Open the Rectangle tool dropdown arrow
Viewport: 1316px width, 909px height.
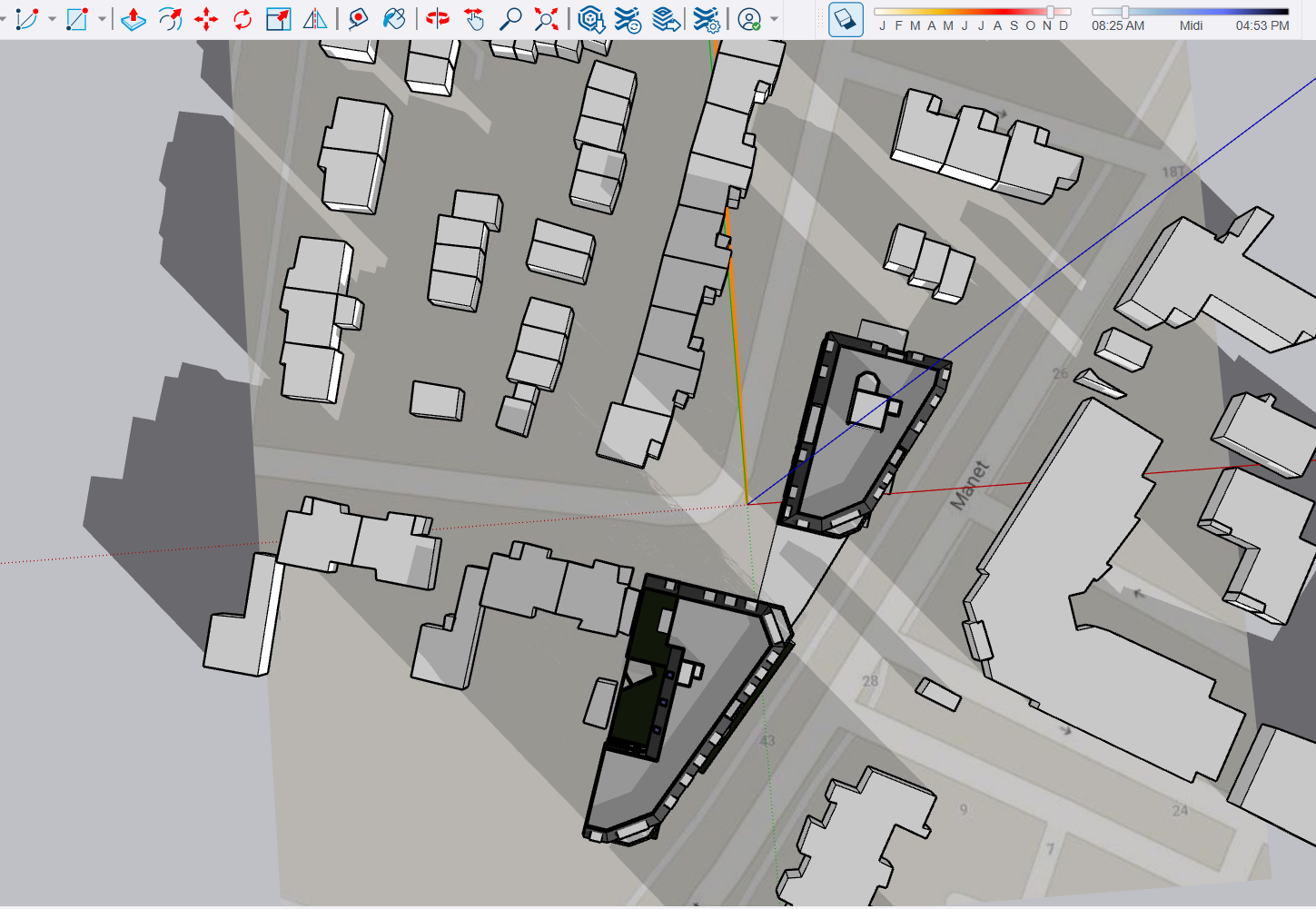[x=102, y=19]
